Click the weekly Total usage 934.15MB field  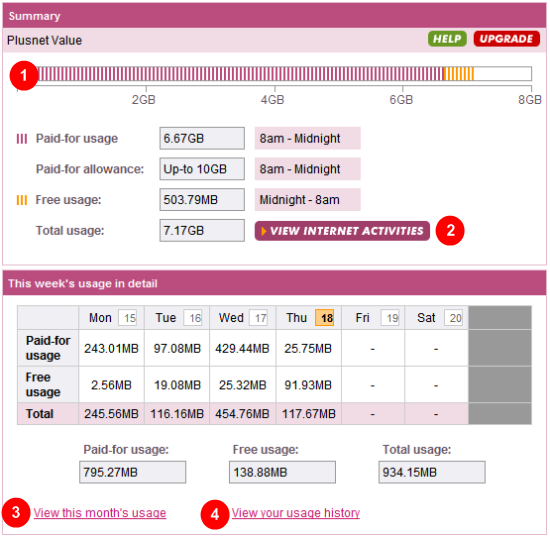click(432, 472)
